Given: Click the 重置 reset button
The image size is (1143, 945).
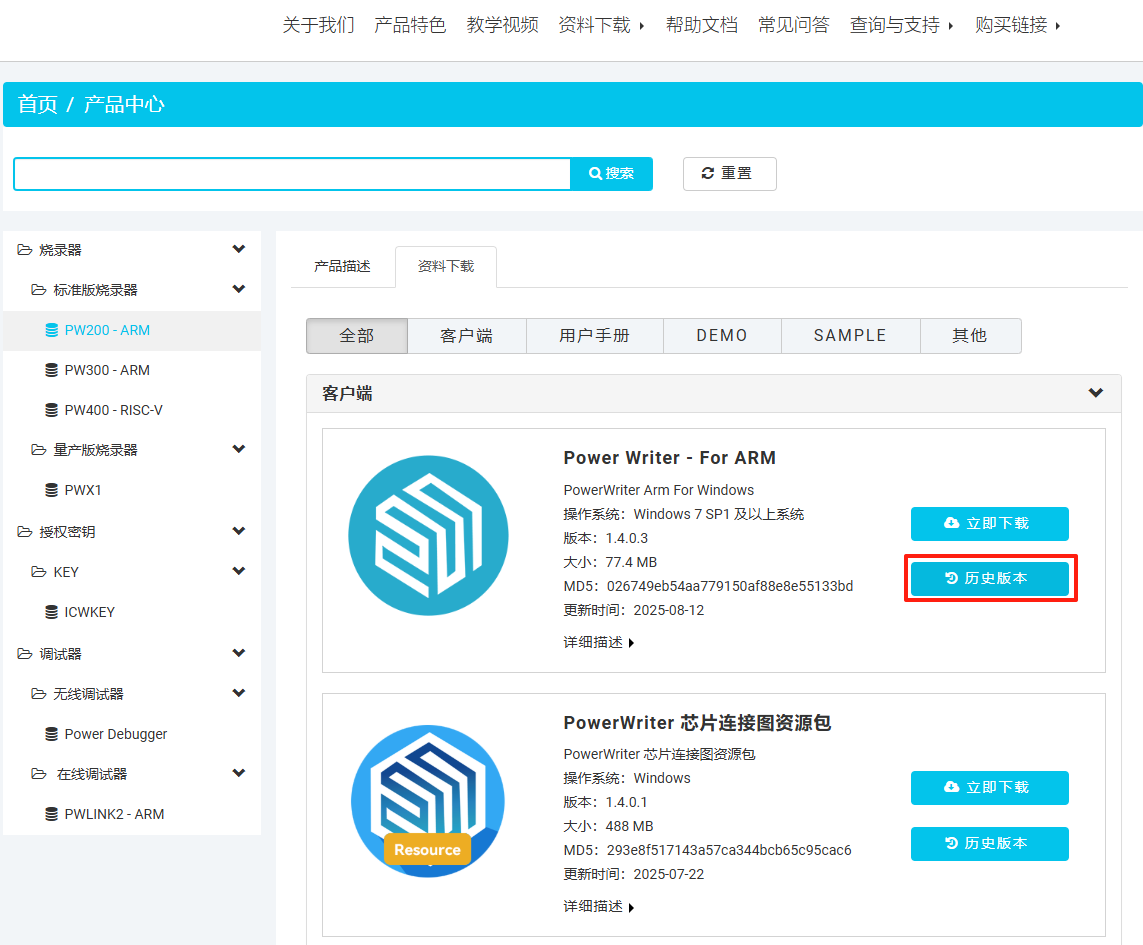Looking at the screenshot, I should click(x=730, y=174).
